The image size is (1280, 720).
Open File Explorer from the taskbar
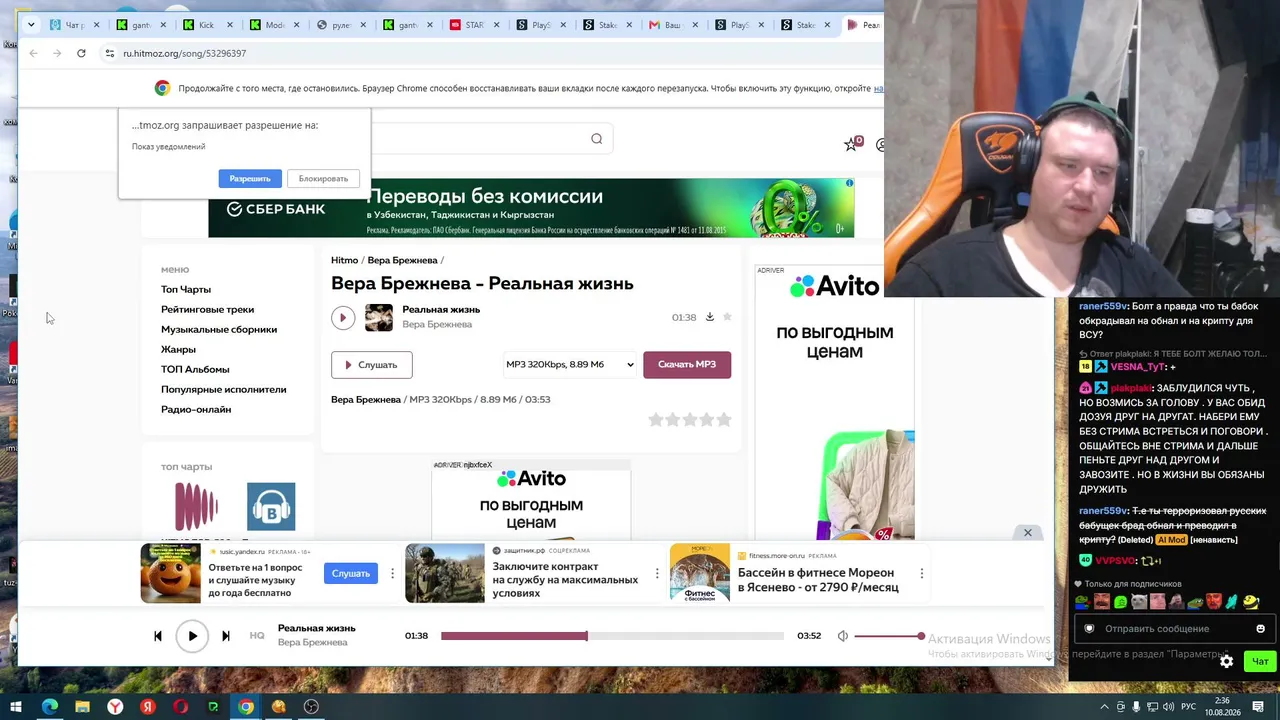(x=82, y=707)
